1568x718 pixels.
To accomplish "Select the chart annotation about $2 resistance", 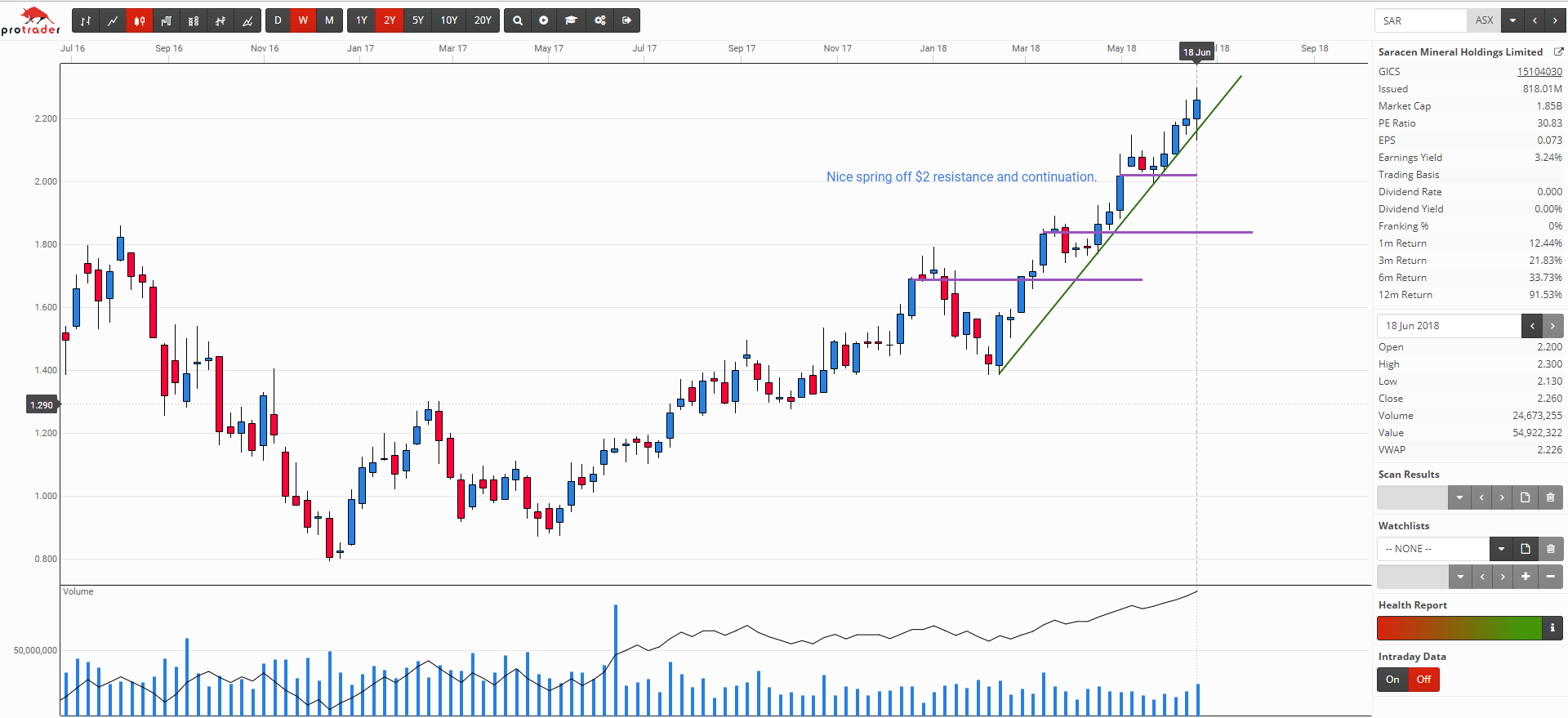I will pos(961,176).
